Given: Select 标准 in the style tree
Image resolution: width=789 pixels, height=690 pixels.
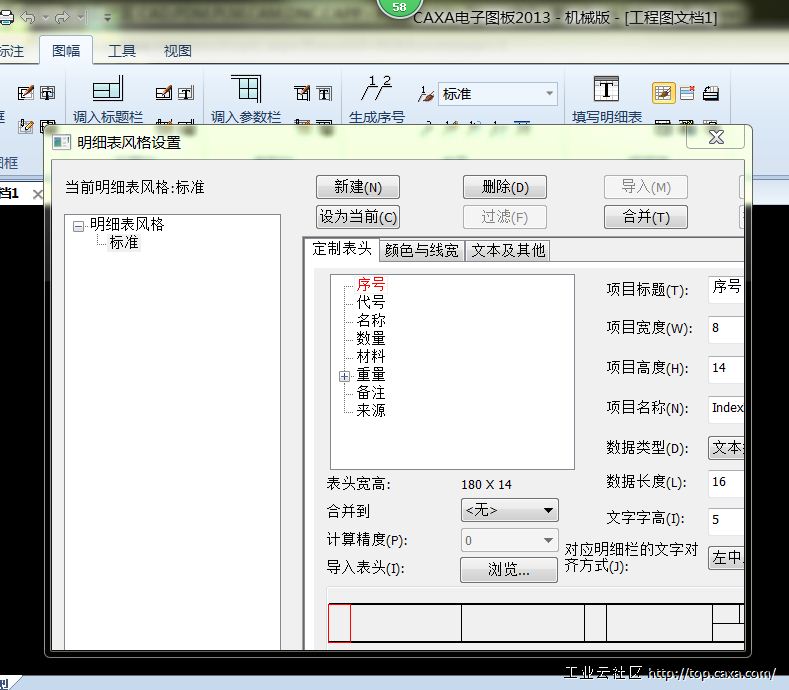Looking at the screenshot, I should [x=124, y=242].
